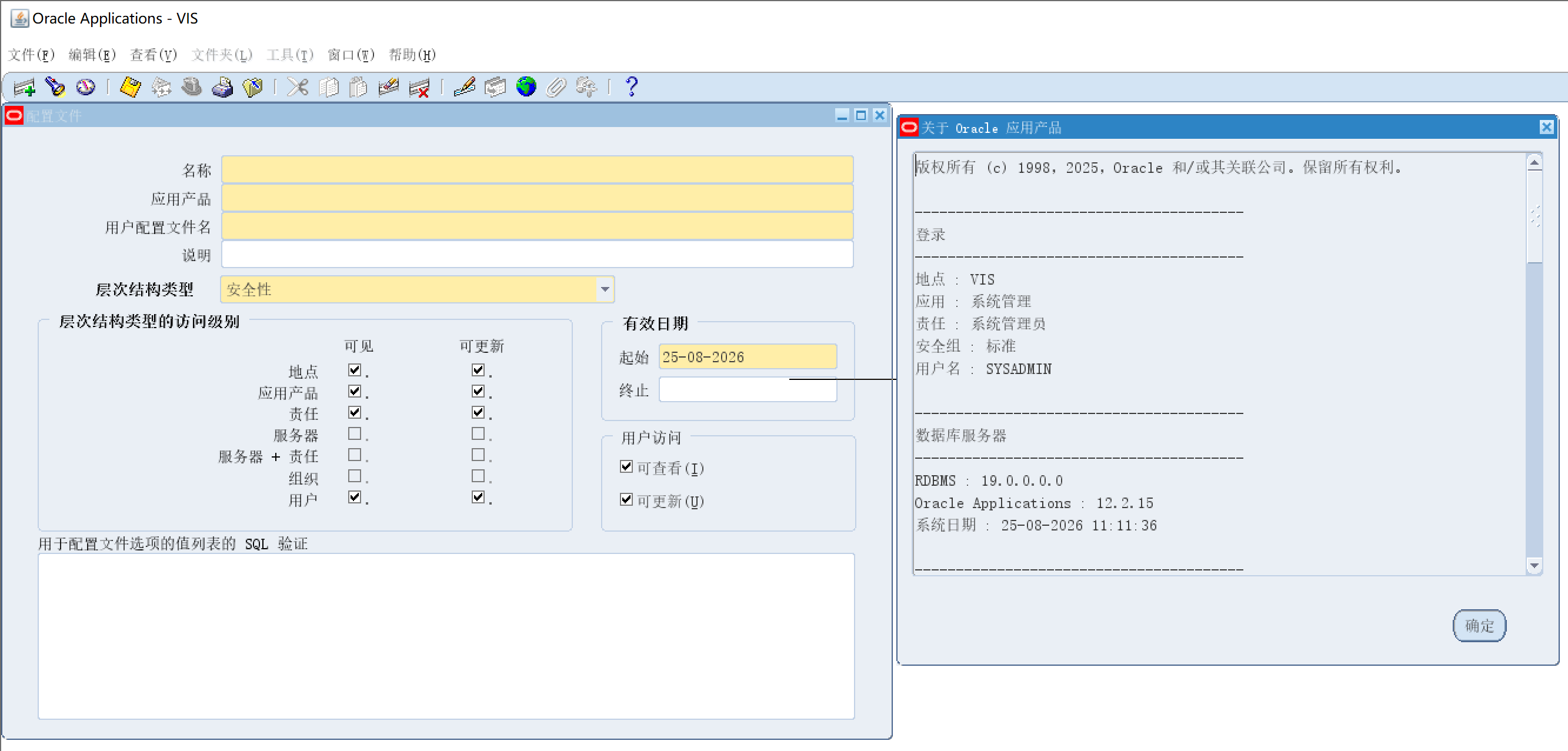This screenshot has height=751, width=1568.
Task: Open Find with the flashlight icon
Action: point(55,87)
